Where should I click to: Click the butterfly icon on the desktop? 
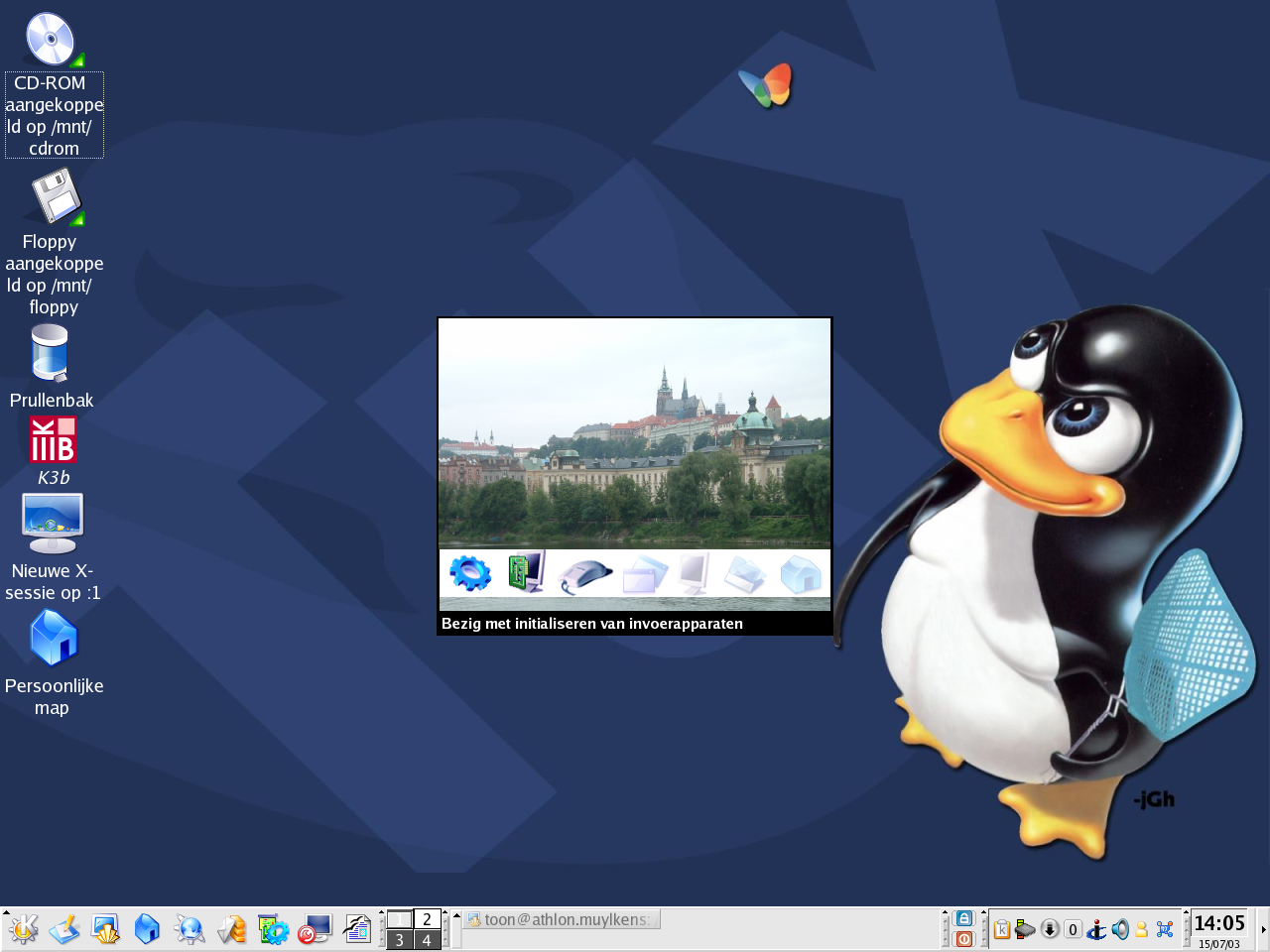pos(766,85)
